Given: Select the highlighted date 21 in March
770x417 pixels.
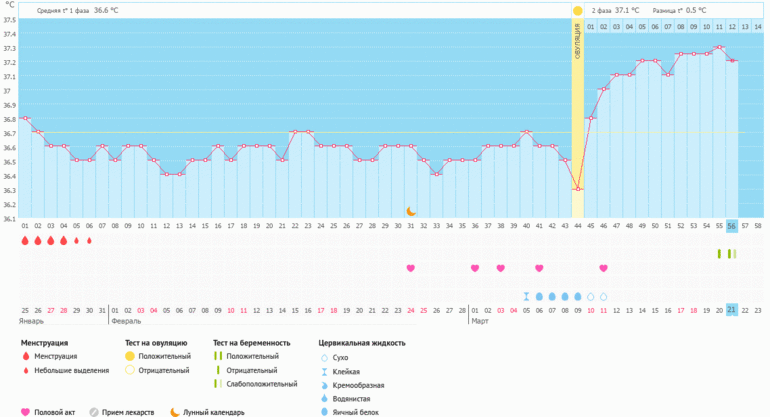Looking at the screenshot, I should [x=732, y=311].
